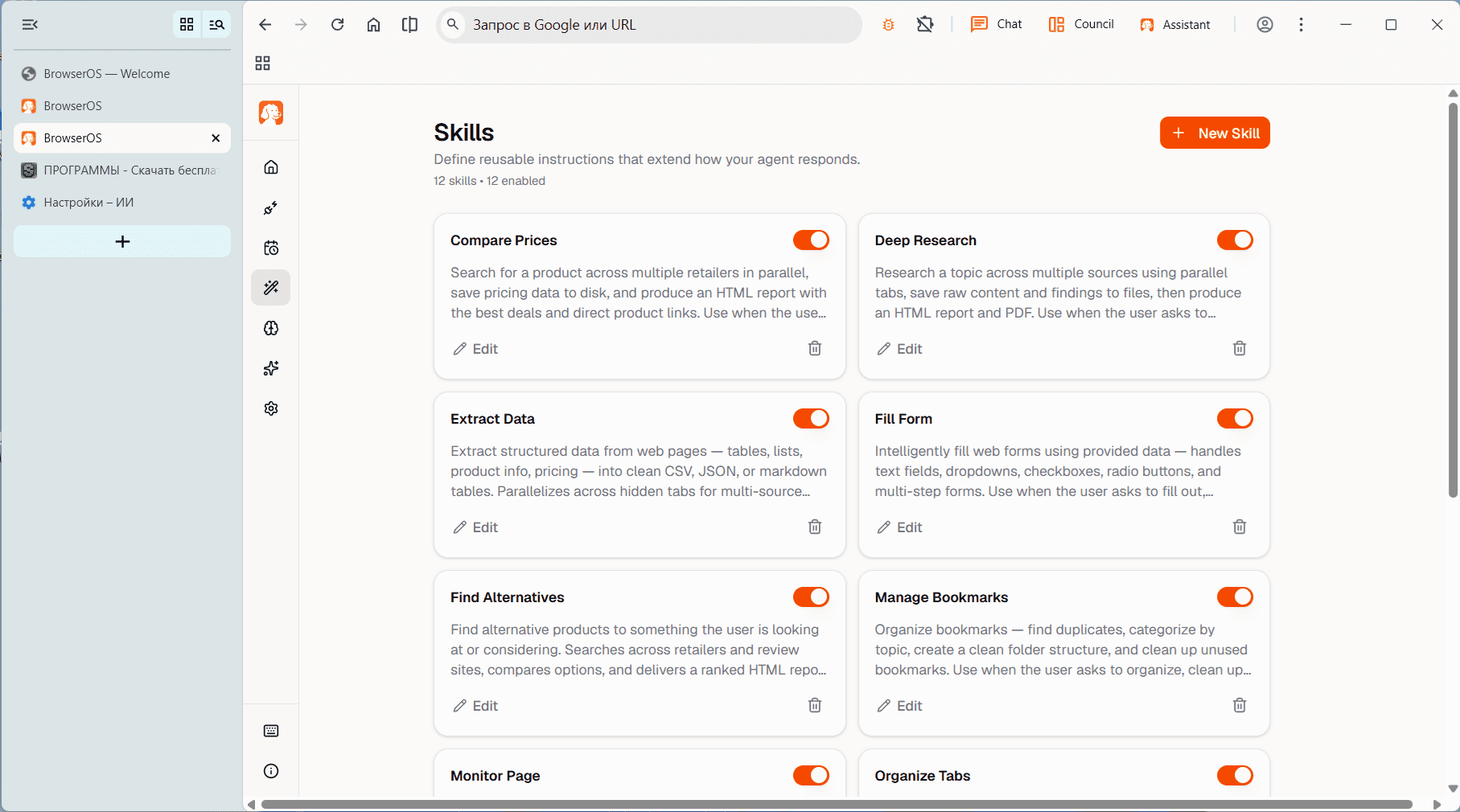The width and height of the screenshot is (1460, 812).
Task: Switch to BrowserOS — Welcome tab
Action: (x=107, y=74)
